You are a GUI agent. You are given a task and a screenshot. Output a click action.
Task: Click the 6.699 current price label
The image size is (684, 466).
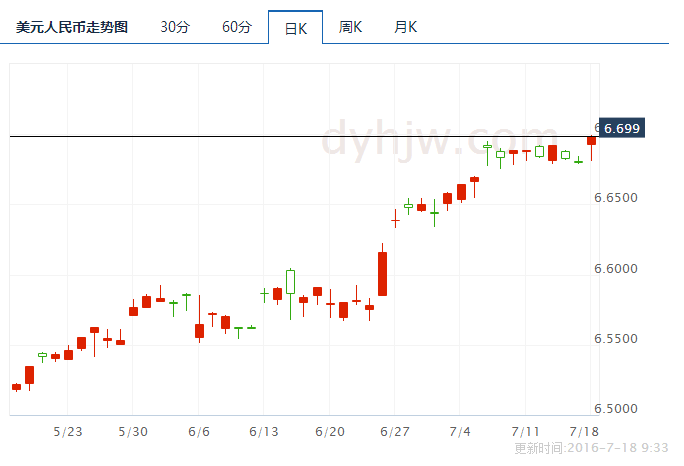tap(622, 128)
